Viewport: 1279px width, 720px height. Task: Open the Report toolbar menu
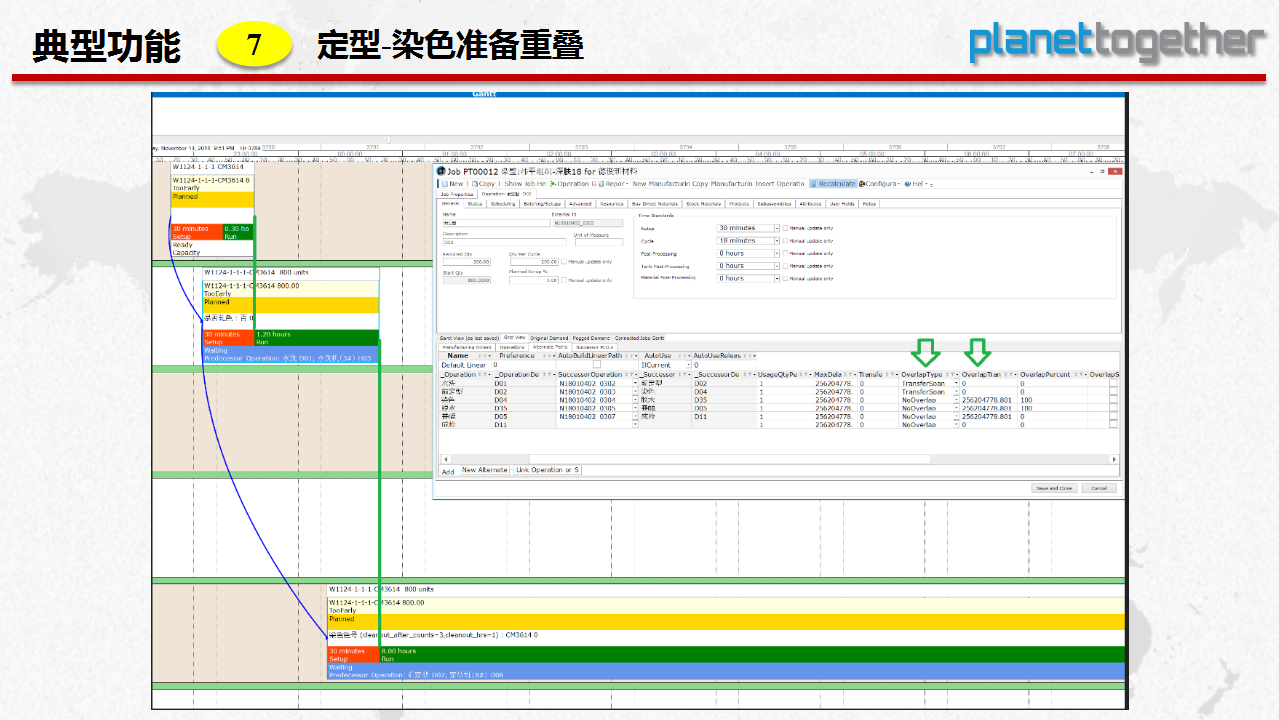click(x=614, y=184)
